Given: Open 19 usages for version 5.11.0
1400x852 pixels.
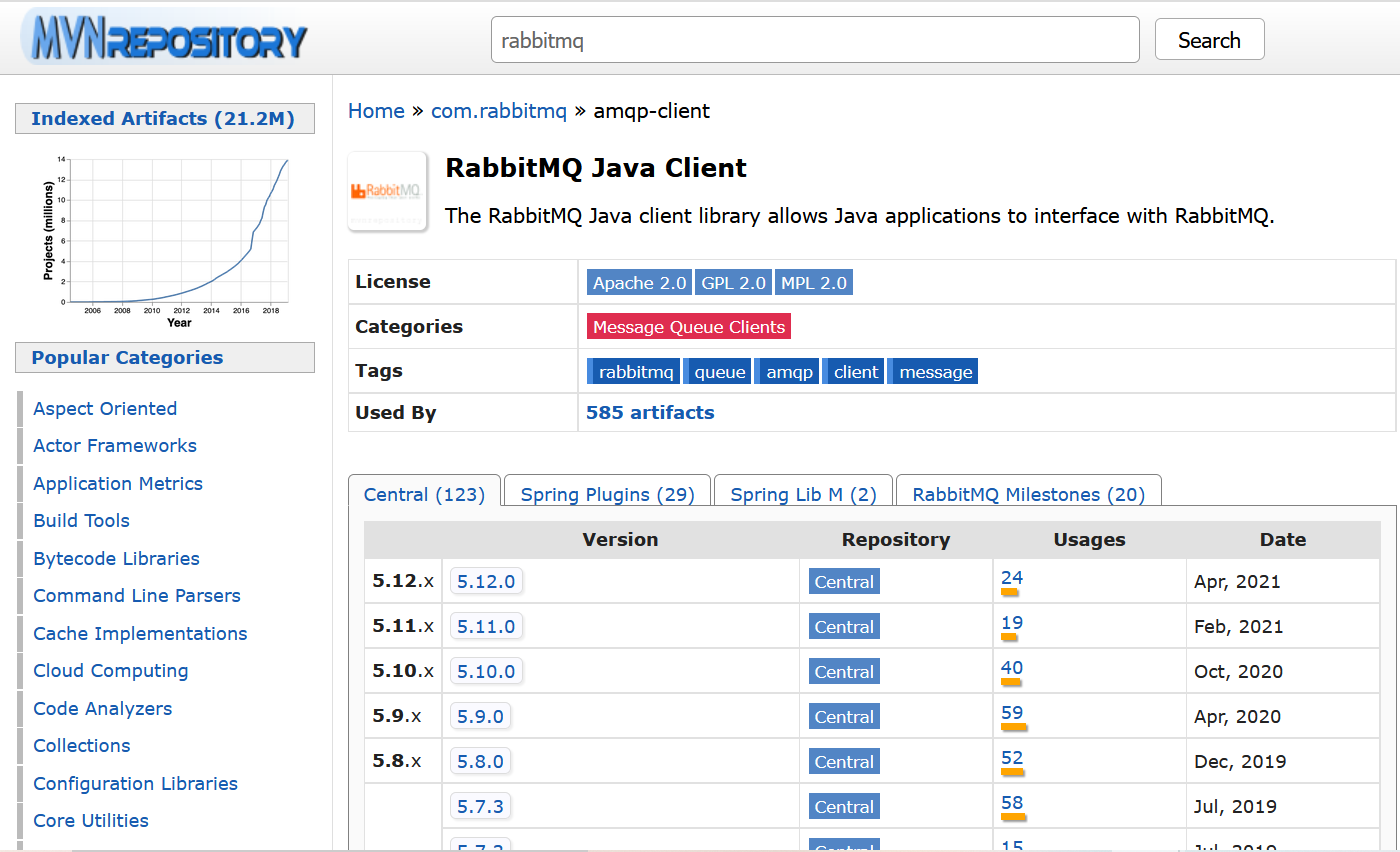Looking at the screenshot, I should [1012, 623].
